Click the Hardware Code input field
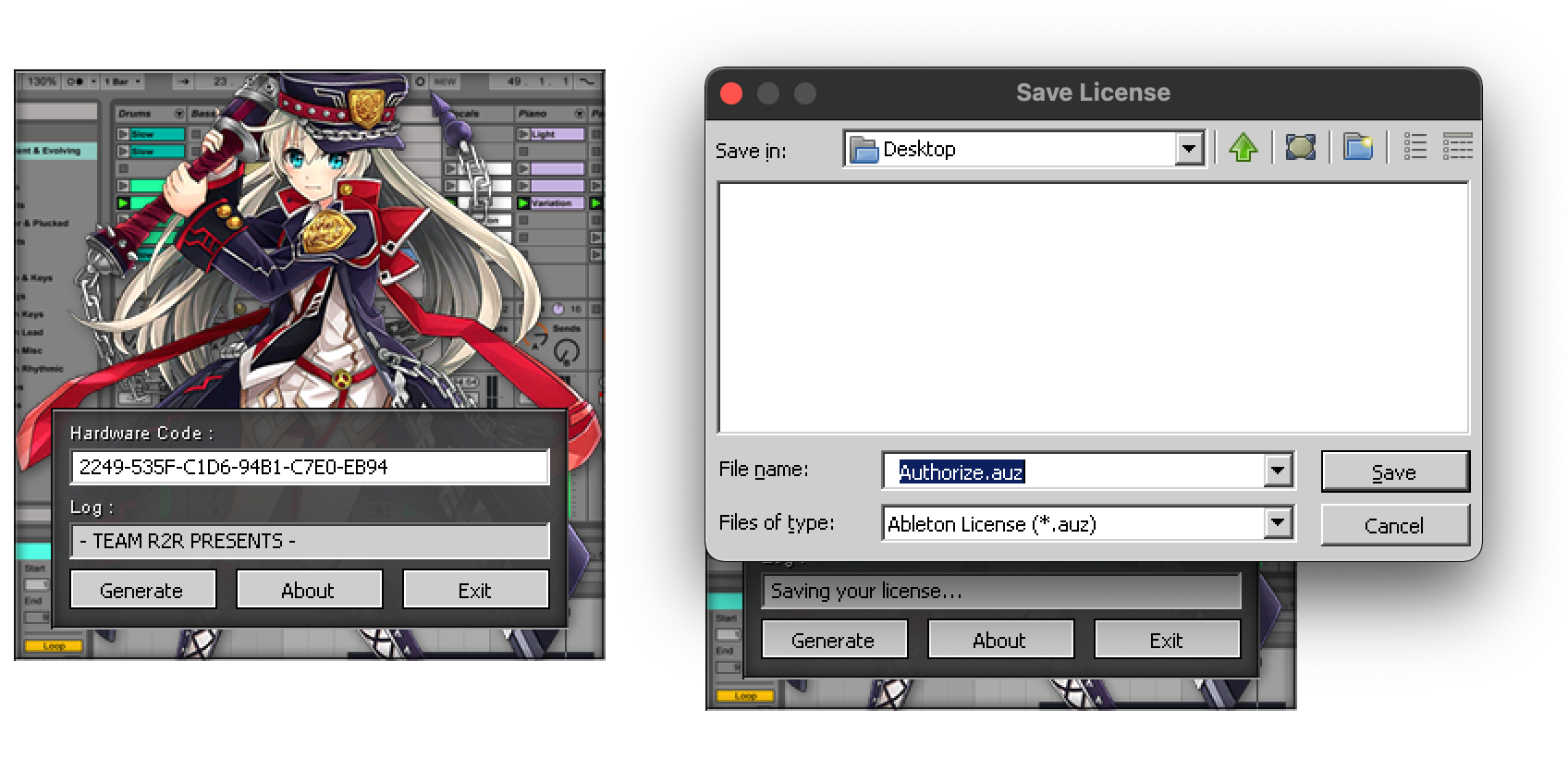The image size is (1568, 771). coord(310,467)
